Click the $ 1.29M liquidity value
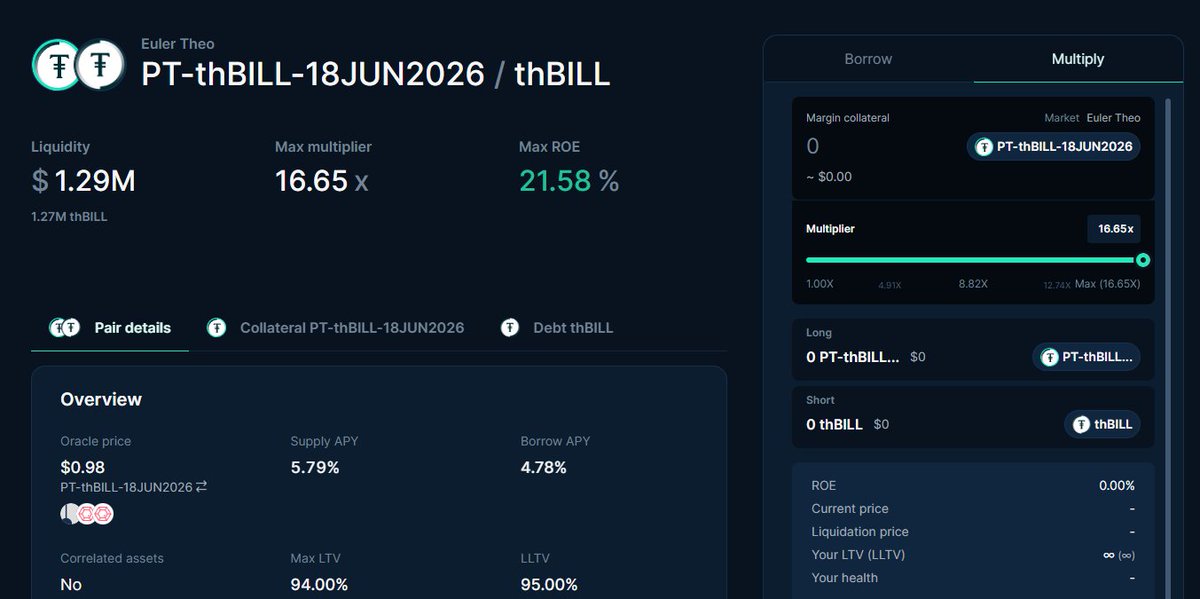The height and width of the screenshot is (599, 1200). tap(84, 181)
